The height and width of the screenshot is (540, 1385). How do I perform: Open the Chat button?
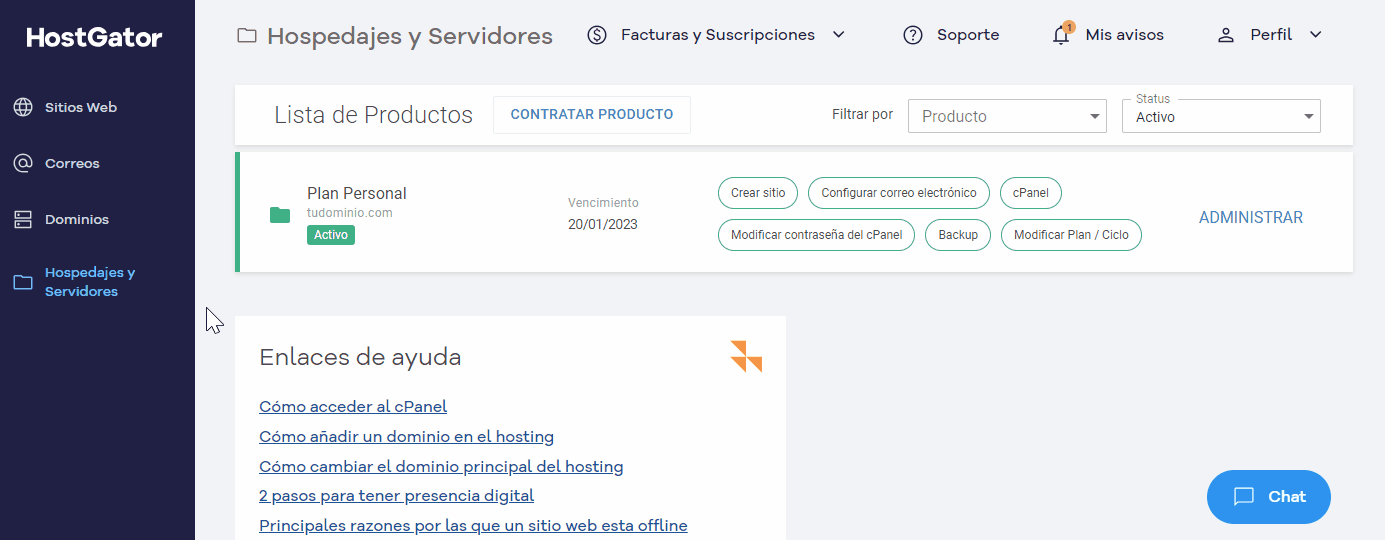[1269, 497]
